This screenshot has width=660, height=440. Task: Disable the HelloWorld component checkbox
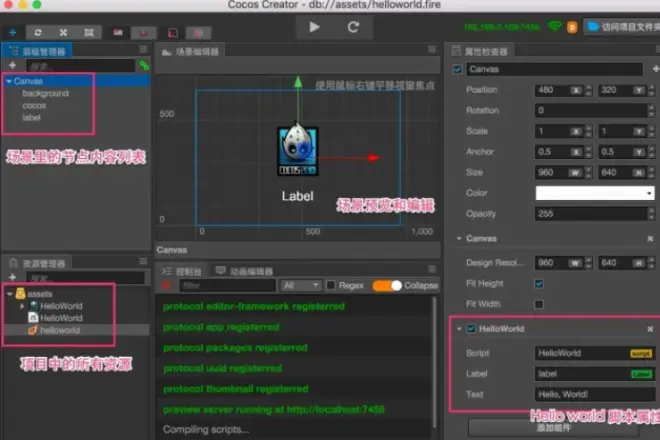tap(471, 328)
